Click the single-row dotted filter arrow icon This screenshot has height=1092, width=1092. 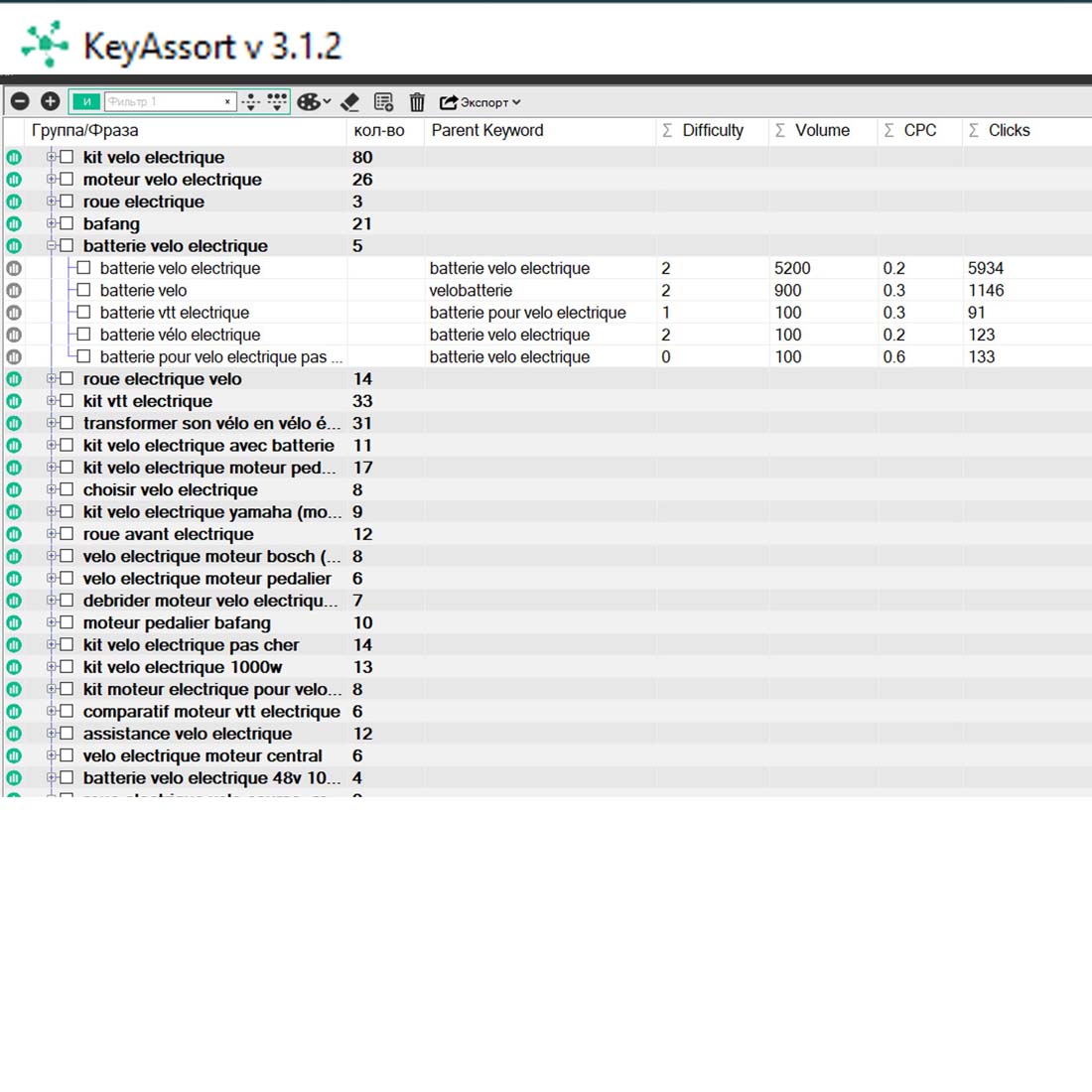tap(251, 102)
